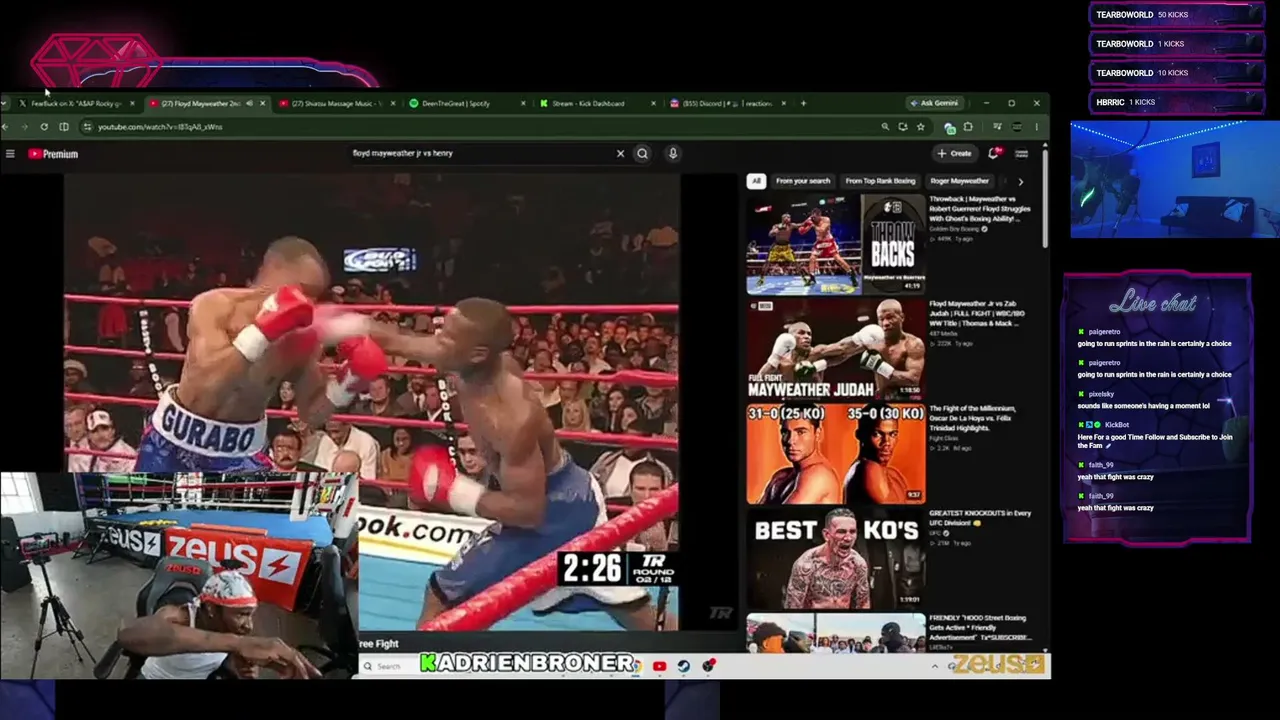Image resolution: width=1280 pixels, height=720 pixels.
Task: Run search with the magnifier button
Action: [642, 154]
